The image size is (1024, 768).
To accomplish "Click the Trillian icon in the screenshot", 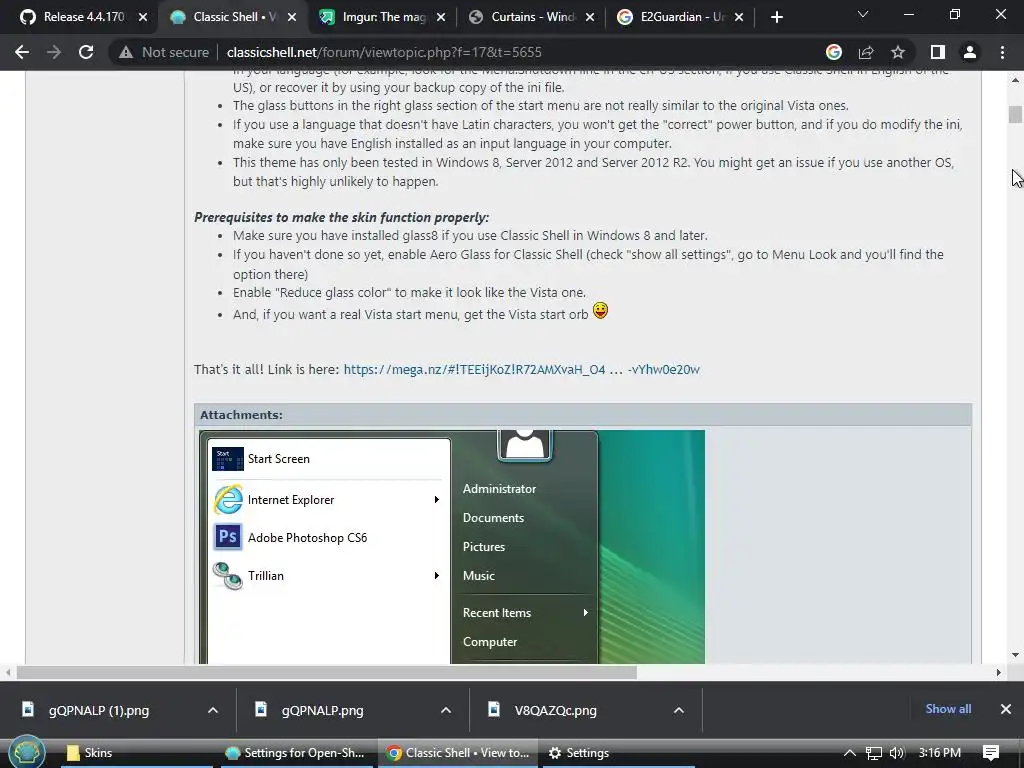I will click(x=228, y=575).
